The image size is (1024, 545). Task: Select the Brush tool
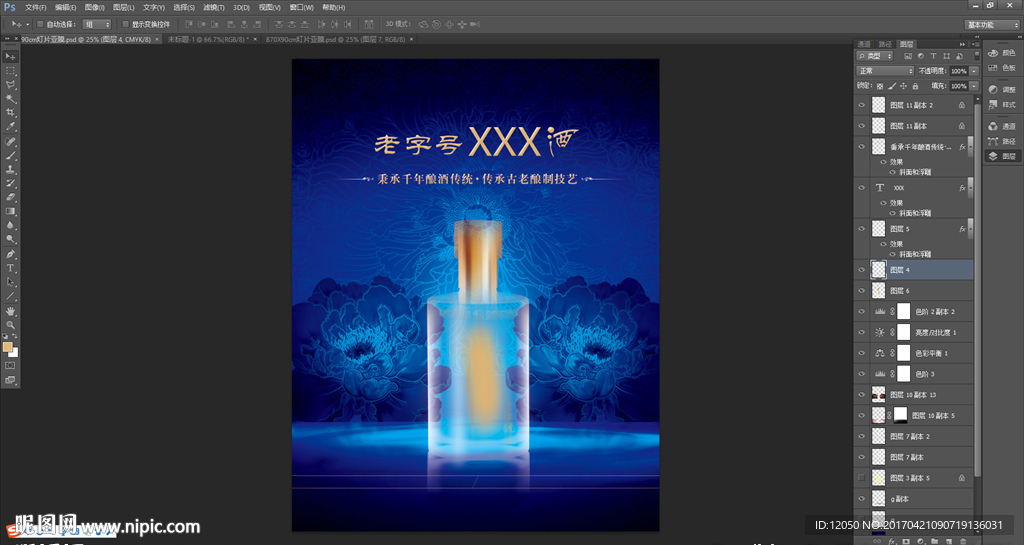[x=10, y=155]
